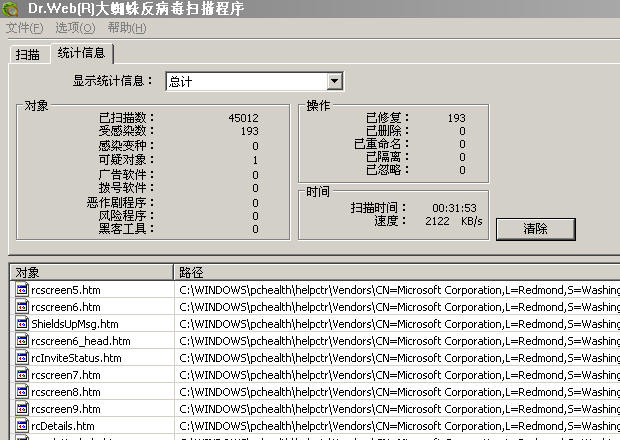Click the file icon next to rcscreen7.htm
The image size is (620, 440).
pos(22,375)
